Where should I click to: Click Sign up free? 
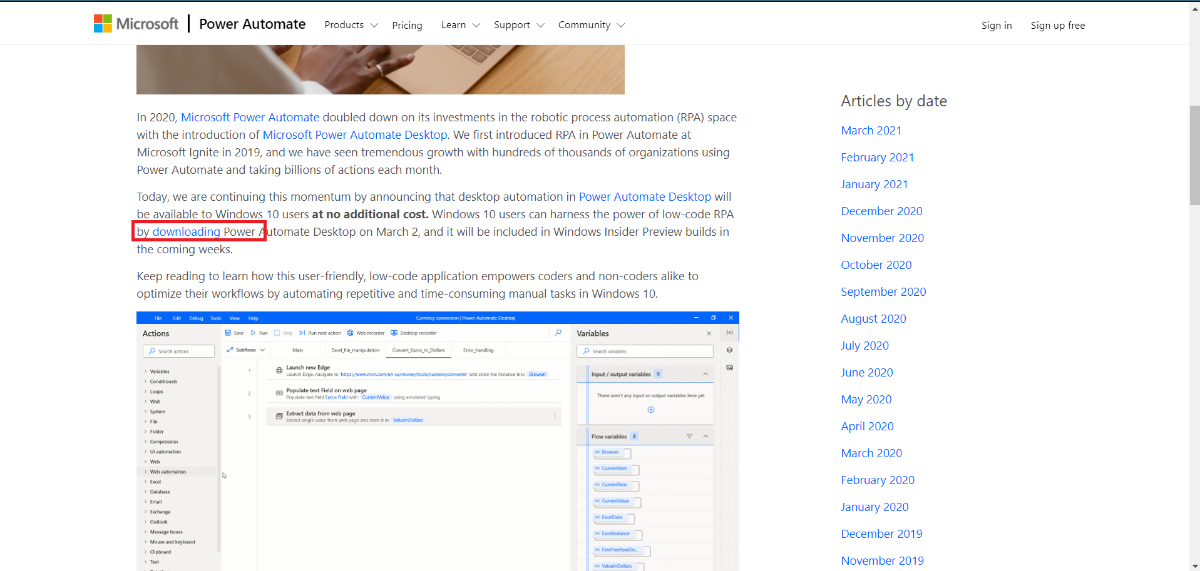(x=1058, y=26)
